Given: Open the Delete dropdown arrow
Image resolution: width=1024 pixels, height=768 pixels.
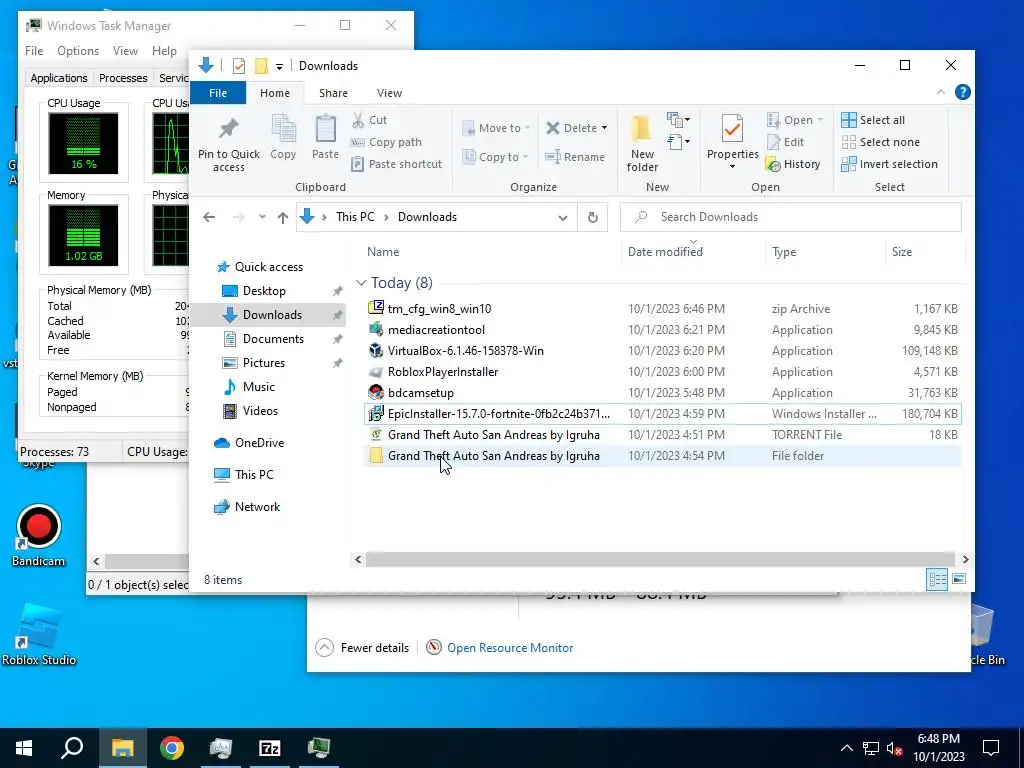Looking at the screenshot, I should click(x=604, y=128).
